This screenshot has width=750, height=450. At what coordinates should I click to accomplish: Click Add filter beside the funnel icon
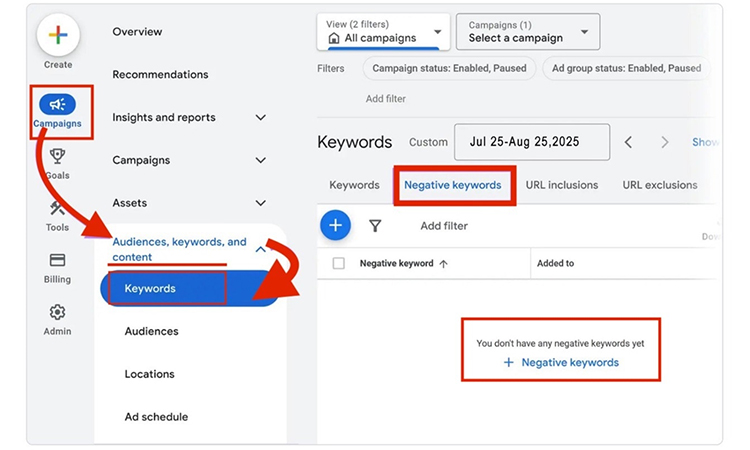444,226
